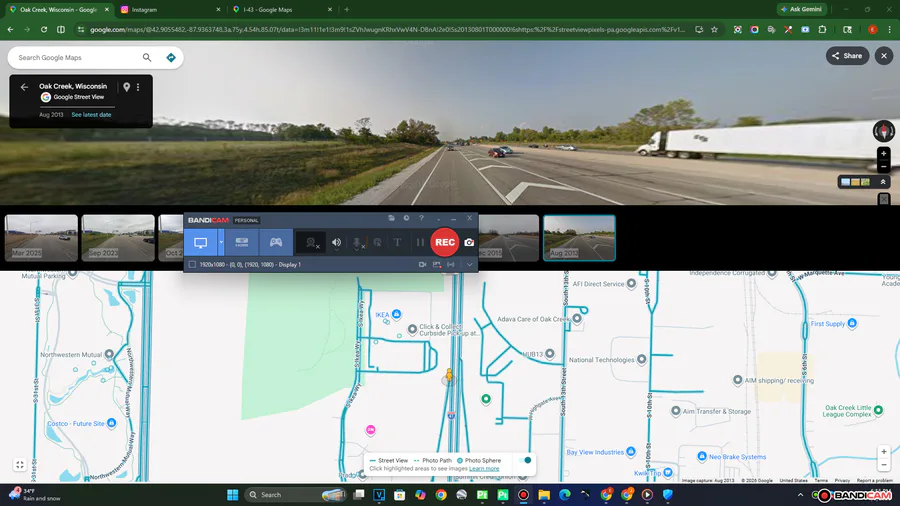Toggle speaker sound in Bandicam
The height and width of the screenshot is (506, 900).
point(336,243)
